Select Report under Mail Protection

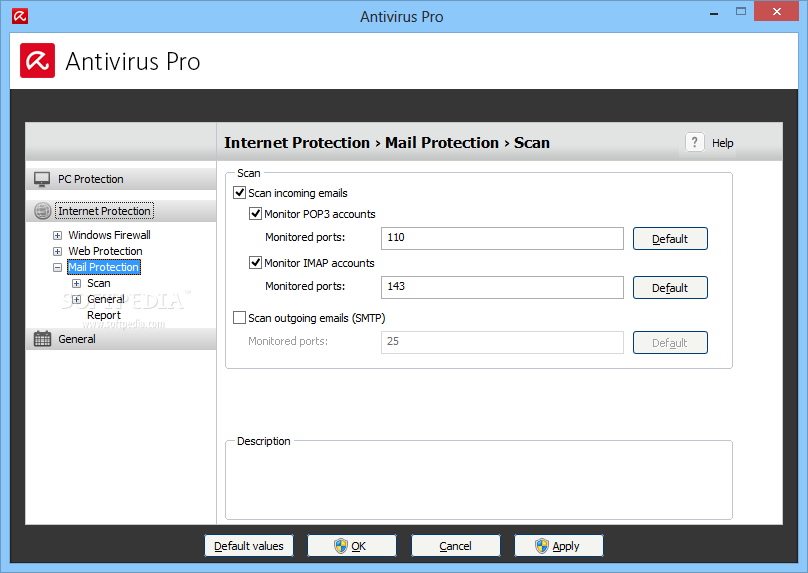(104, 315)
